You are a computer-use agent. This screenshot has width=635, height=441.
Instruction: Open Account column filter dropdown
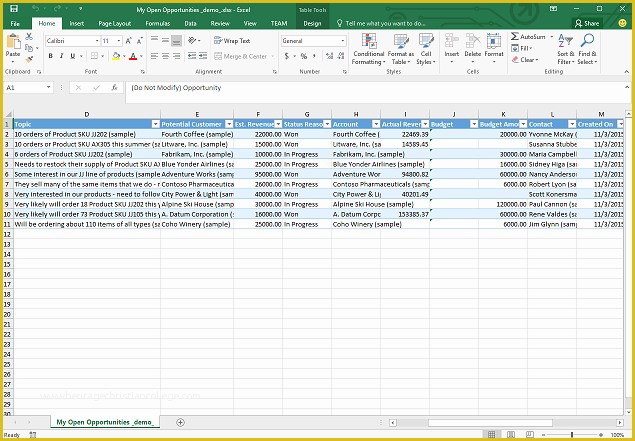[376, 124]
